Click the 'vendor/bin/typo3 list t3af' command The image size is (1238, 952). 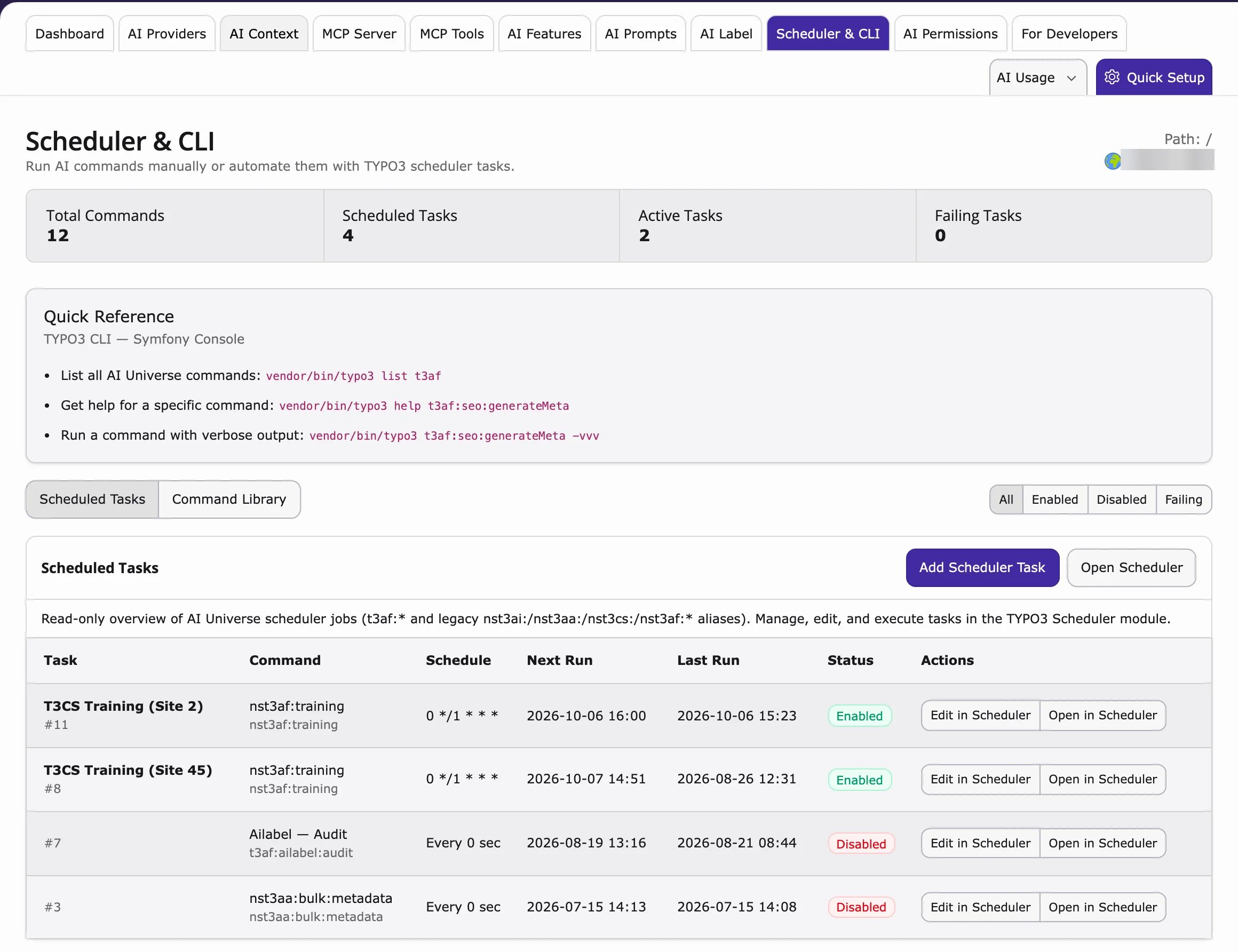[354, 376]
